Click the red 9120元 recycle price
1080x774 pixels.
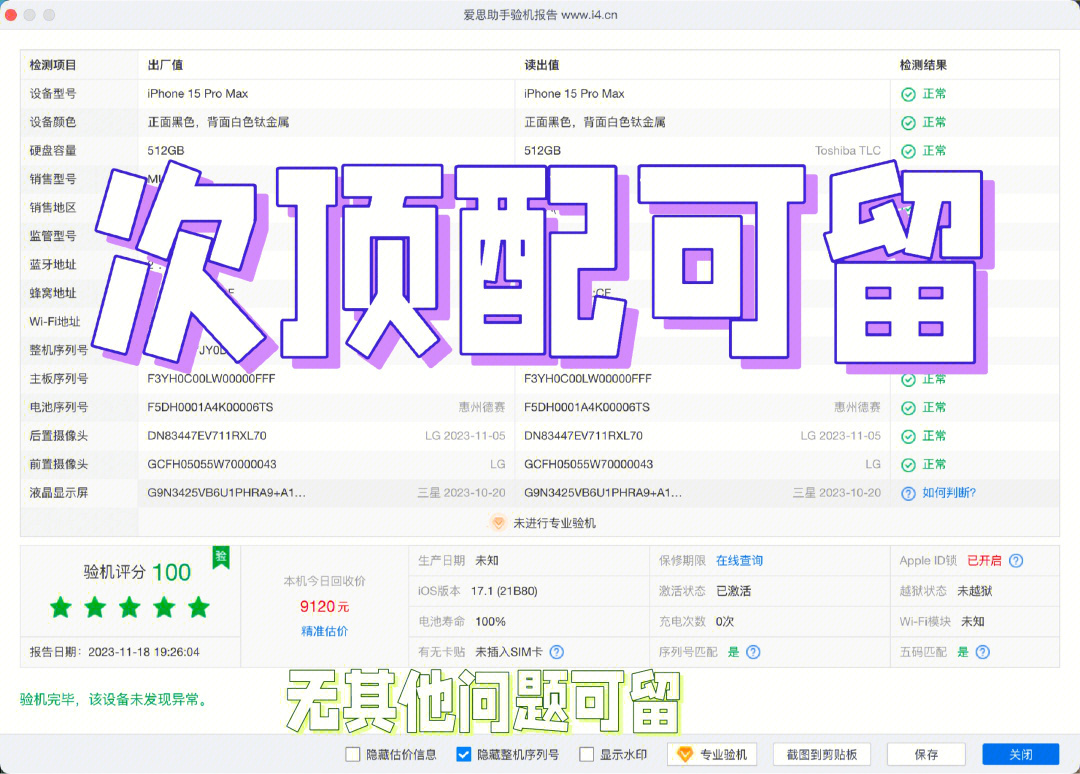[x=324, y=607]
